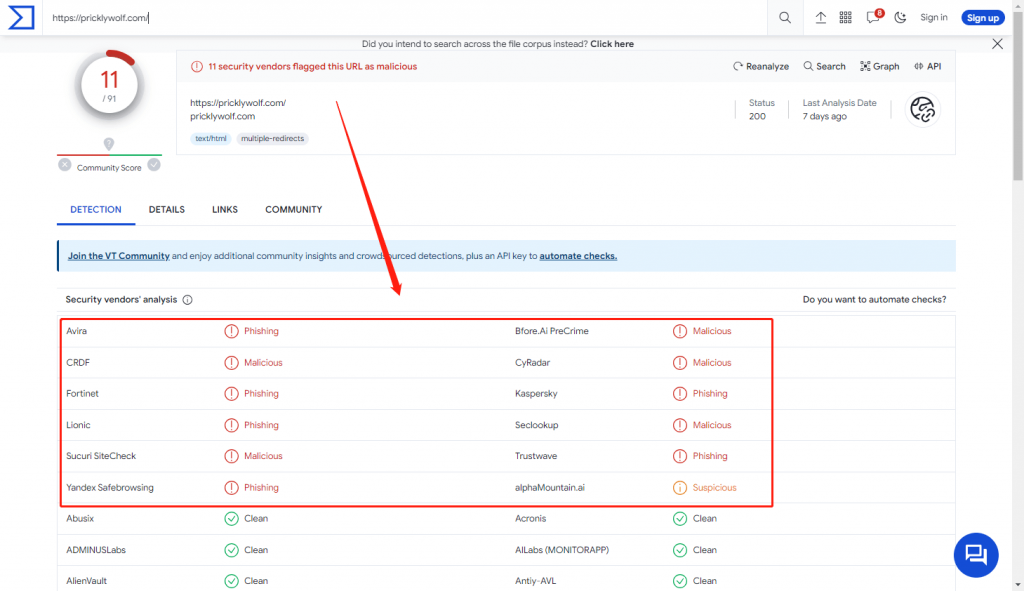
Task: Toggle dark mode moon icon
Action: pyautogui.click(x=901, y=18)
